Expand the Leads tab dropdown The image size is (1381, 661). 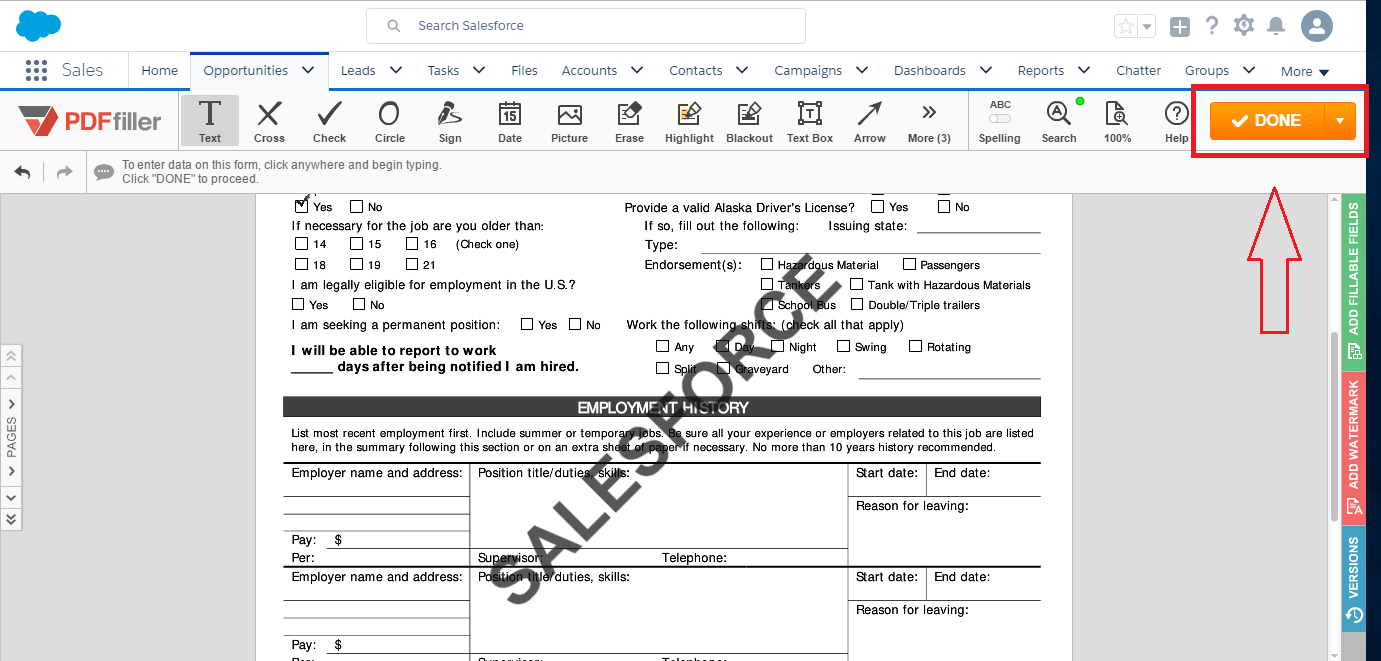click(x=395, y=70)
